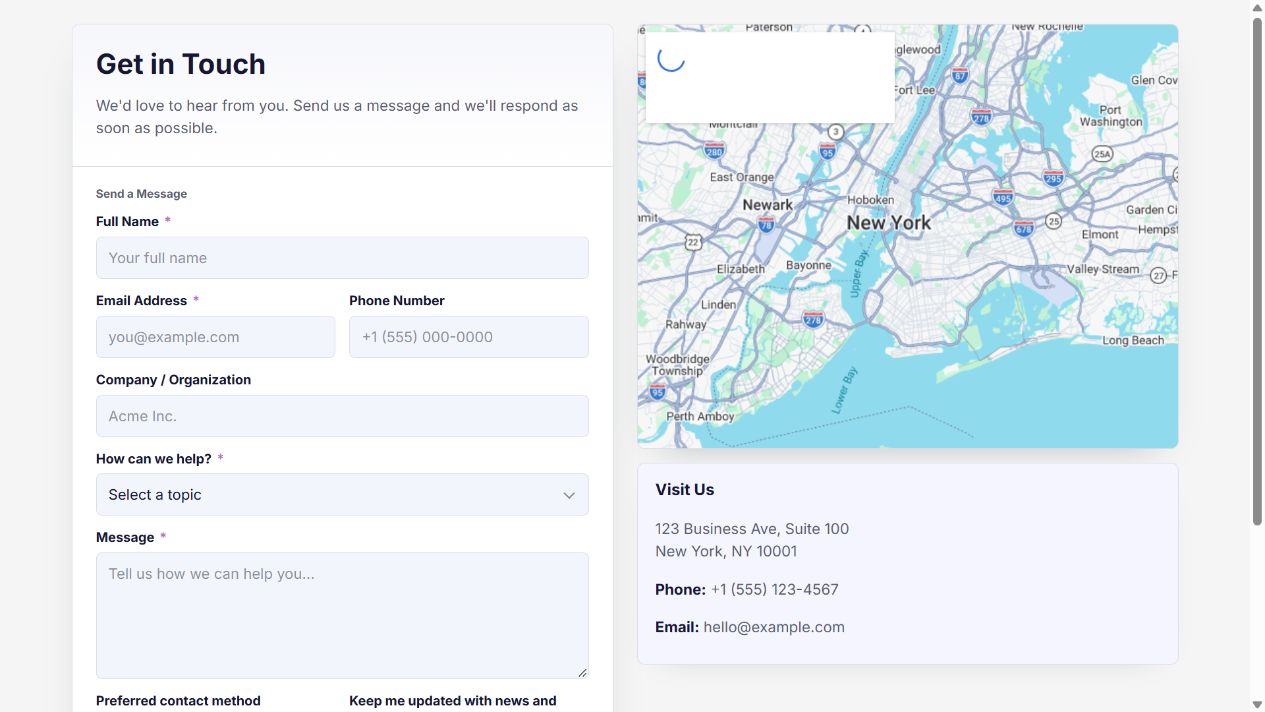The image size is (1265, 712).
Task: Click the Route 27 marker on map
Action: tap(1158, 275)
